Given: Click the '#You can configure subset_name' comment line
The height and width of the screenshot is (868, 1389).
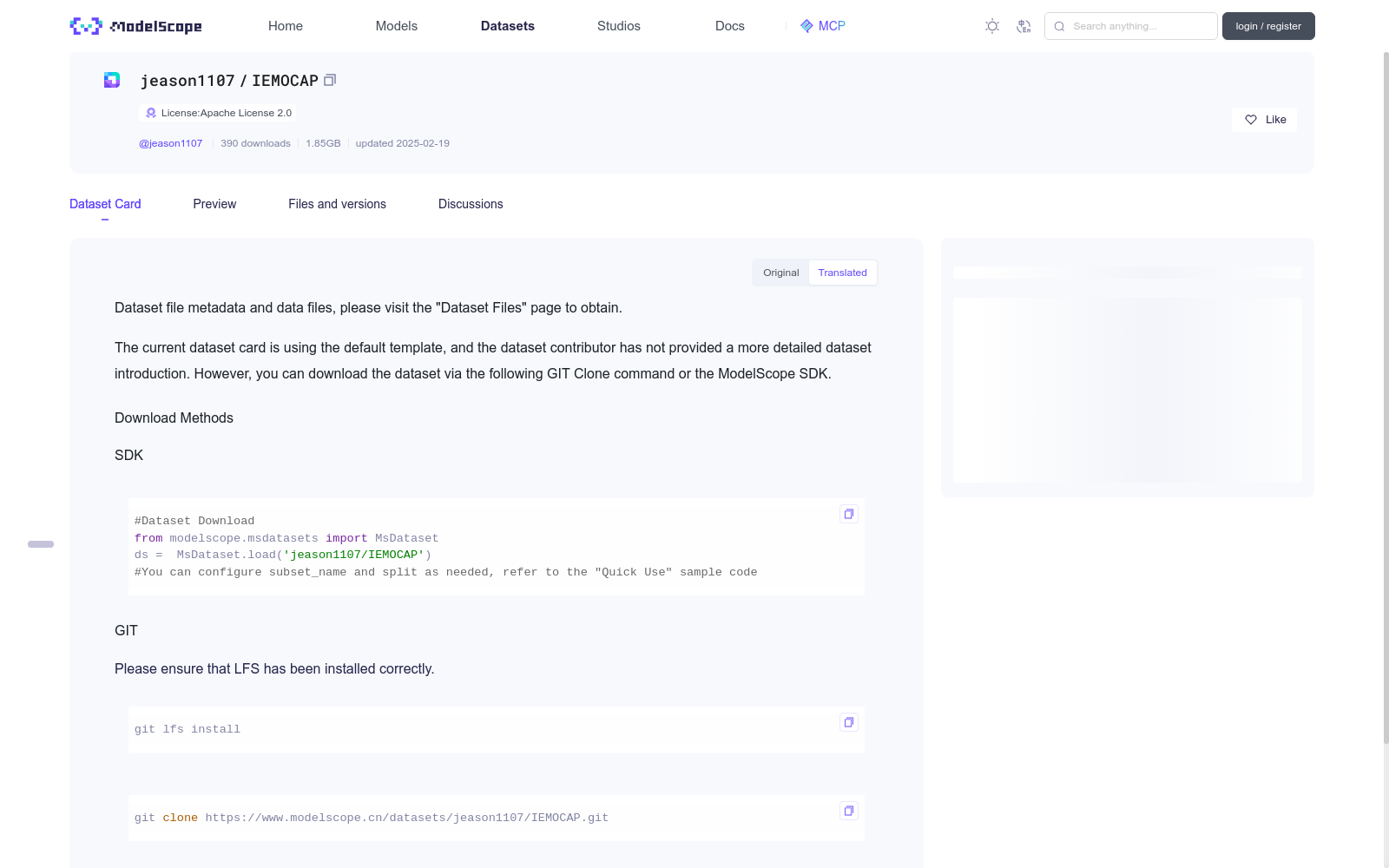Looking at the screenshot, I should coord(446,572).
